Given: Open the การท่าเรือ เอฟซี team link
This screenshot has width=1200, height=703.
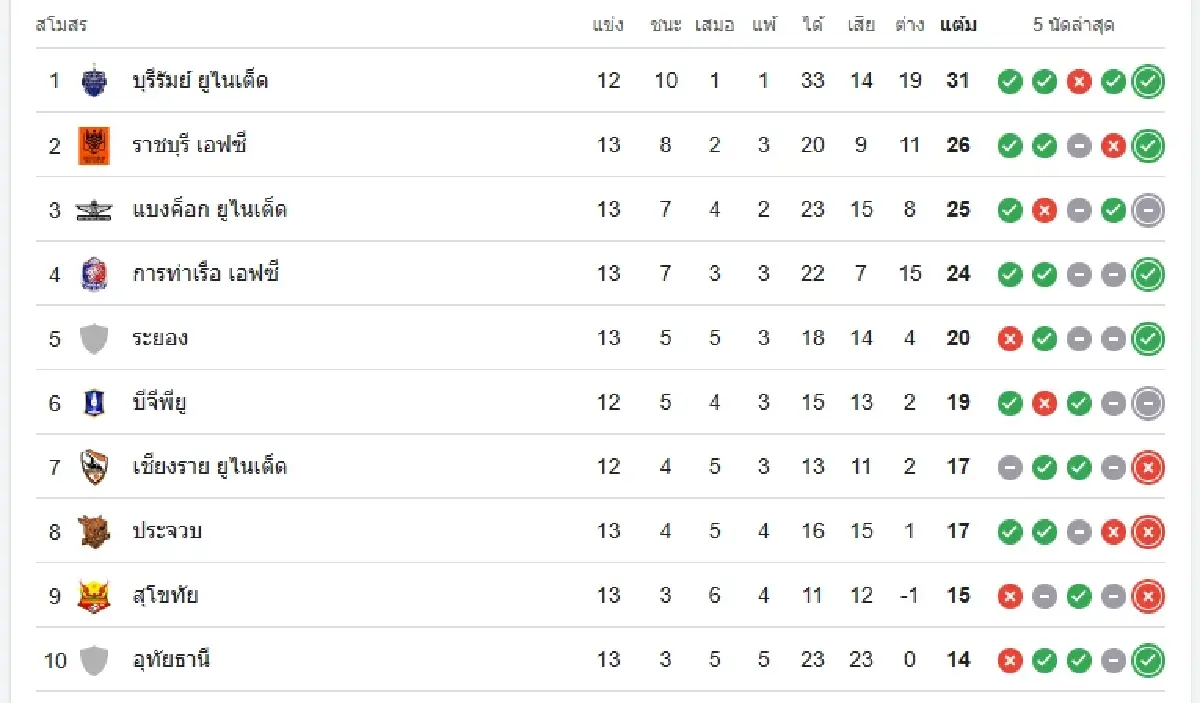Looking at the screenshot, I should [x=205, y=273].
